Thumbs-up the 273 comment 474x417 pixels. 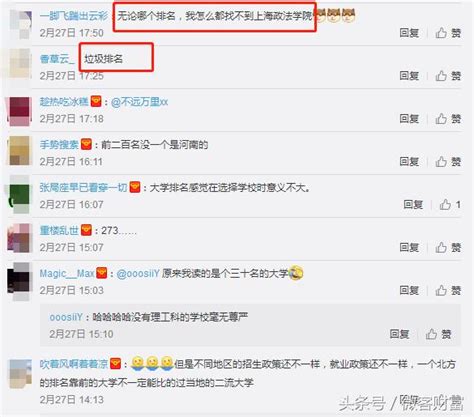(x=448, y=247)
